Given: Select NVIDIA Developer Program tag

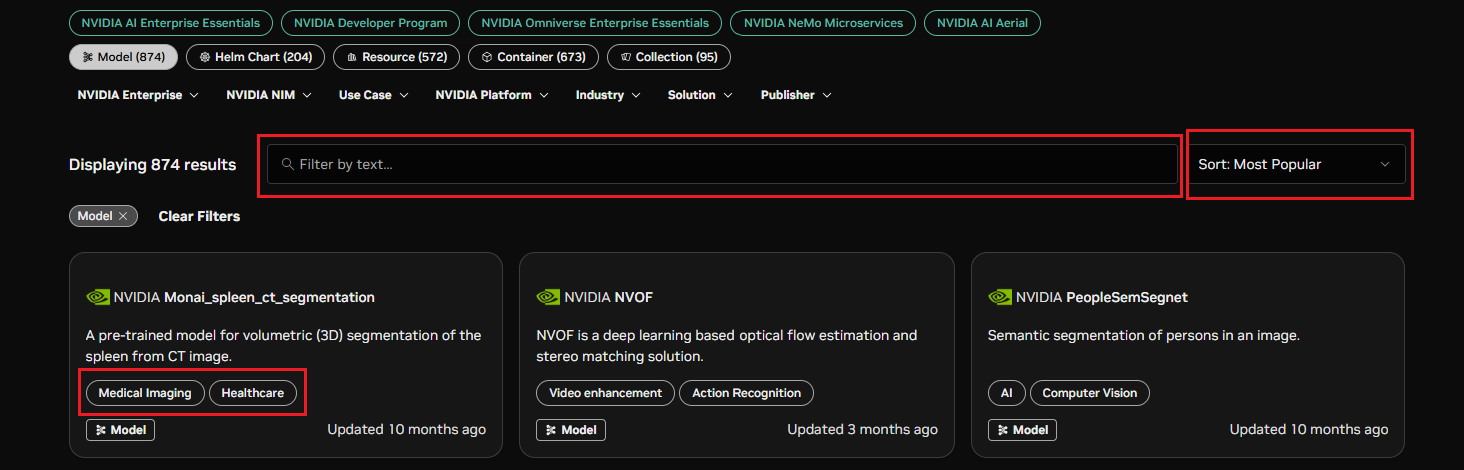Looking at the screenshot, I should click(x=371, y=23).
